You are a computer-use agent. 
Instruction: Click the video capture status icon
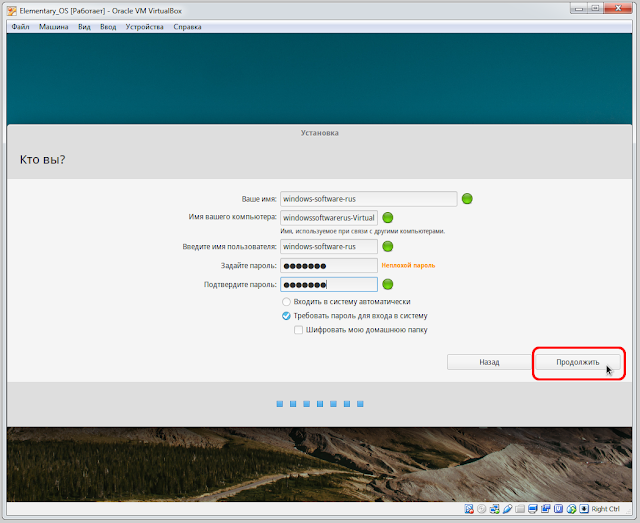[x=546, y=509]
